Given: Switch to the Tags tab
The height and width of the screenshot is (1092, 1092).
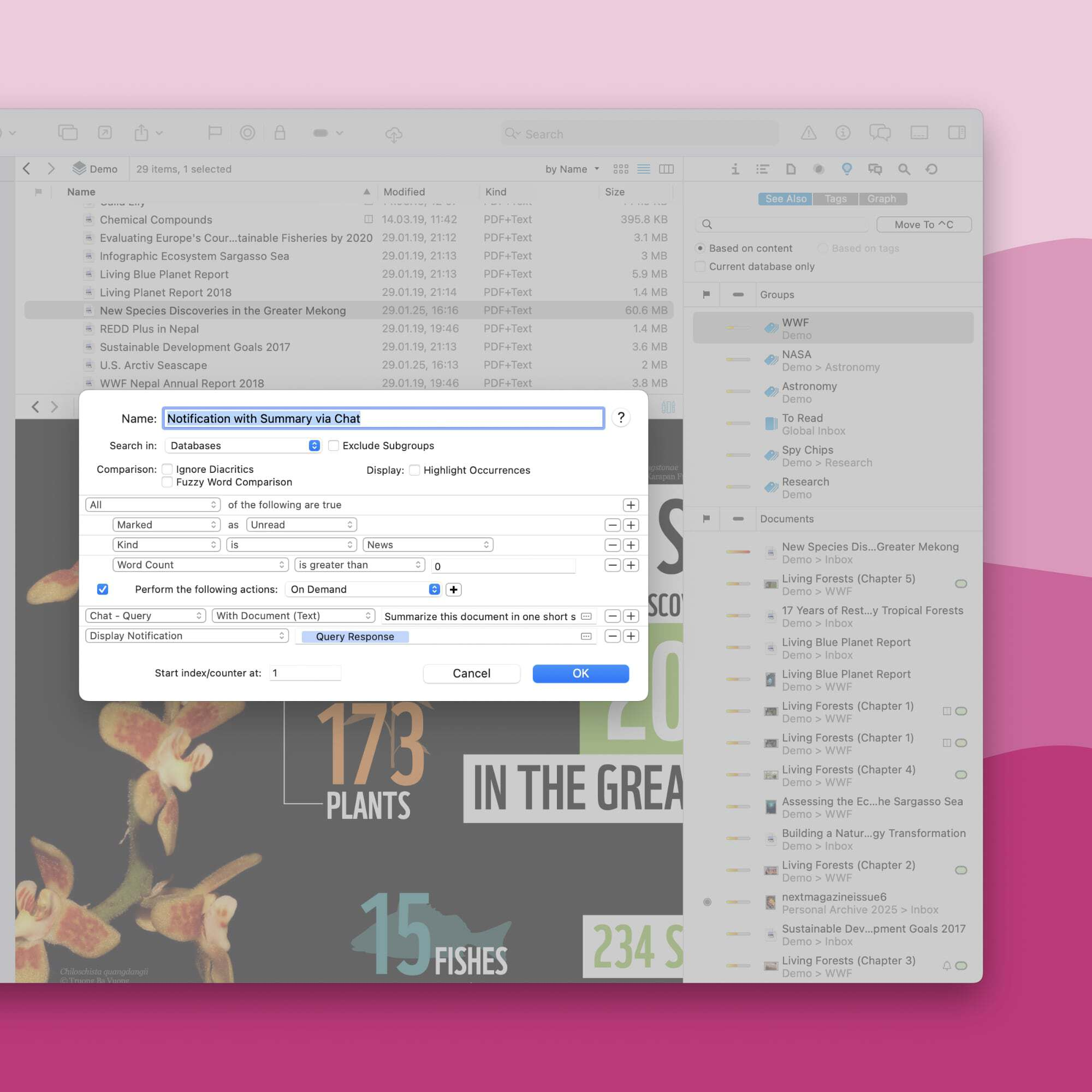Looking at the screenshot, I should (x=835, y=199).
